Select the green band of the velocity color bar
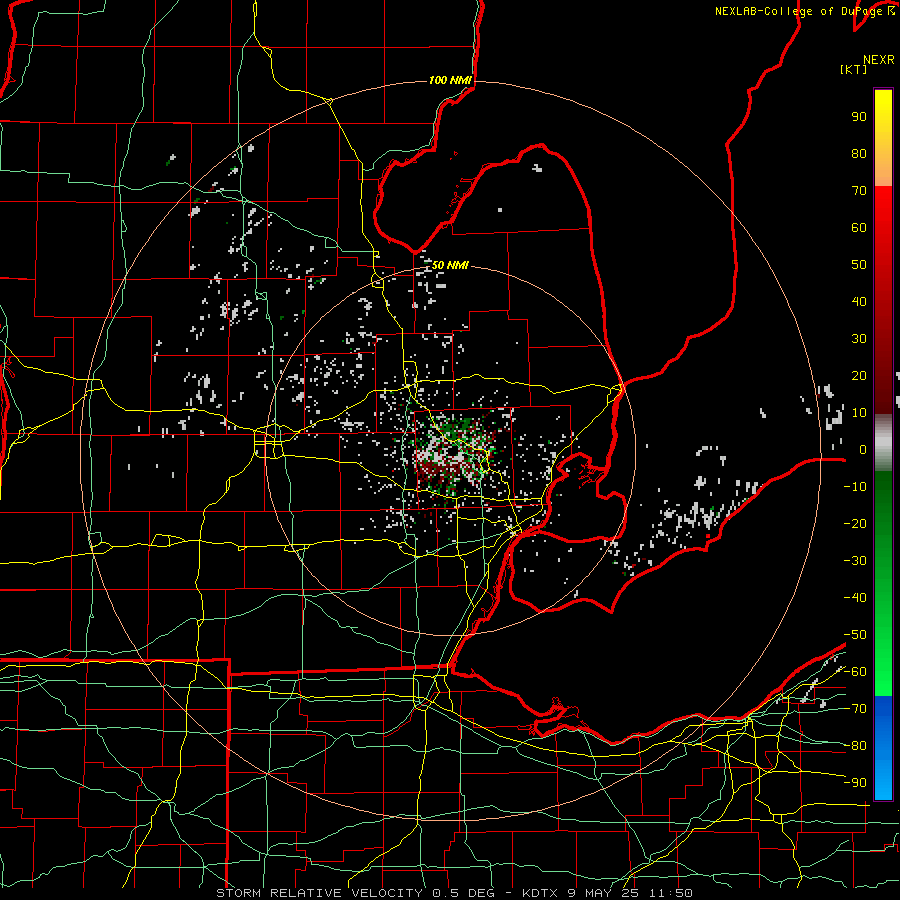Image resolution: width=900 pixels, height=900 pixels. click(x=883, y=583)
